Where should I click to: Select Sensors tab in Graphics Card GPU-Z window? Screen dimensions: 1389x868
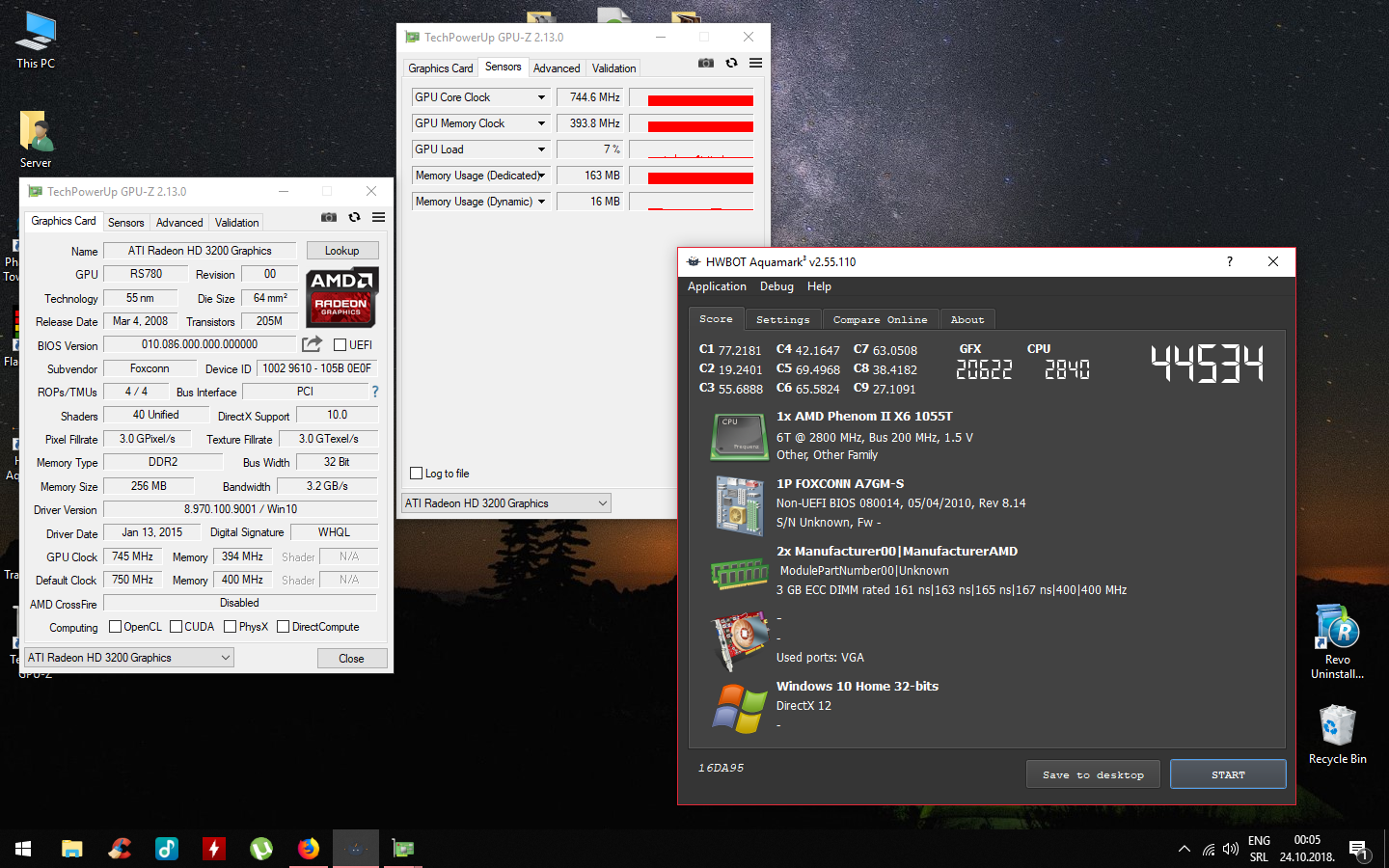coord(125,223)
